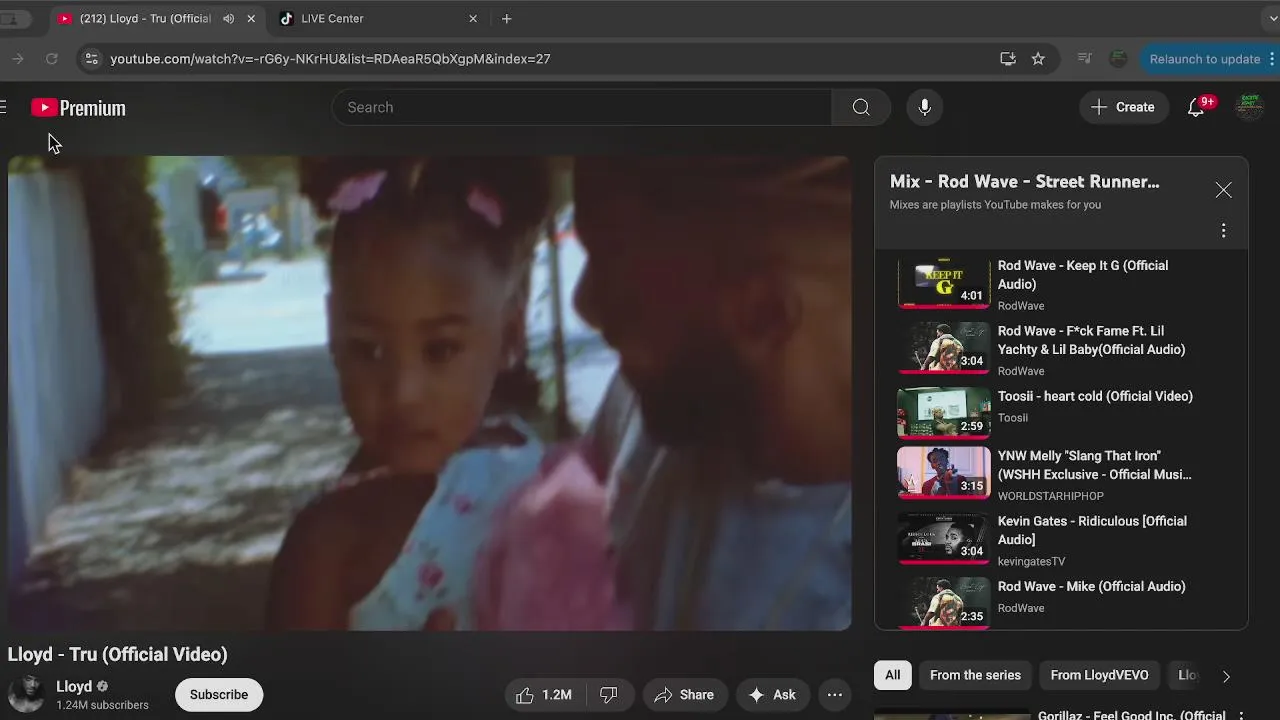Play Toosii - heart cold video
Screen dimensions: 1280x720
click(x=1060, y=412)
